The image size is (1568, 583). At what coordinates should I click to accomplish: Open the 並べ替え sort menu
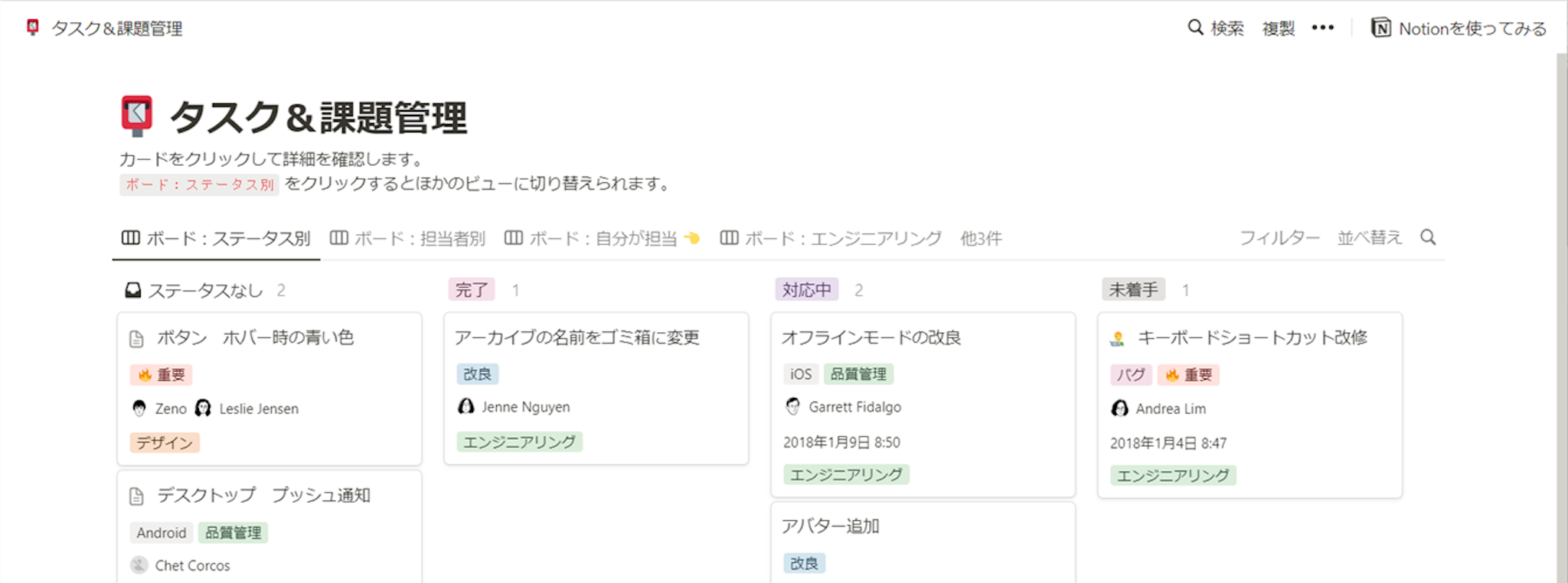1370,238
